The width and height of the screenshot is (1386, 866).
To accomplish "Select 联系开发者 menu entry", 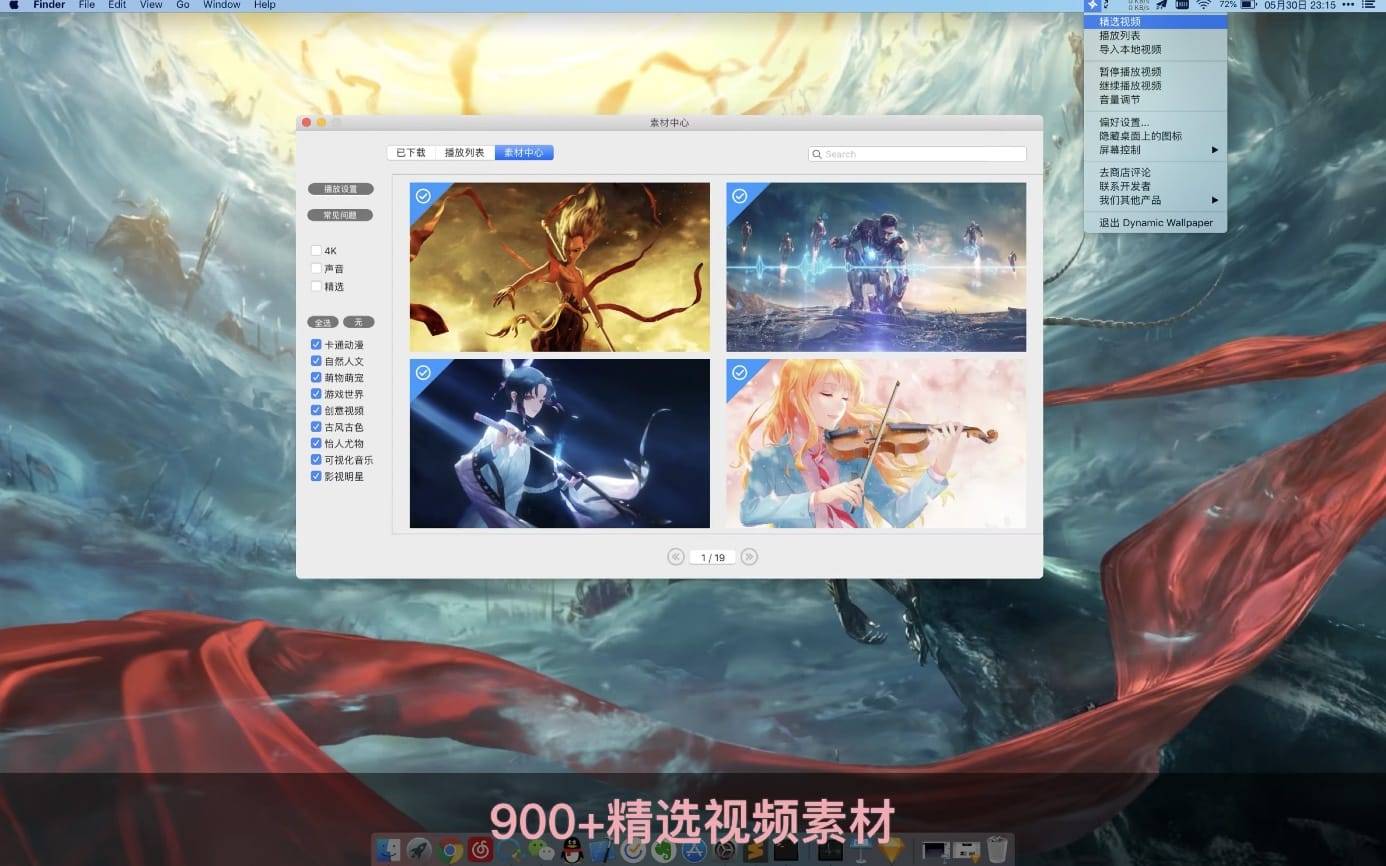I will pos(1155,186).
